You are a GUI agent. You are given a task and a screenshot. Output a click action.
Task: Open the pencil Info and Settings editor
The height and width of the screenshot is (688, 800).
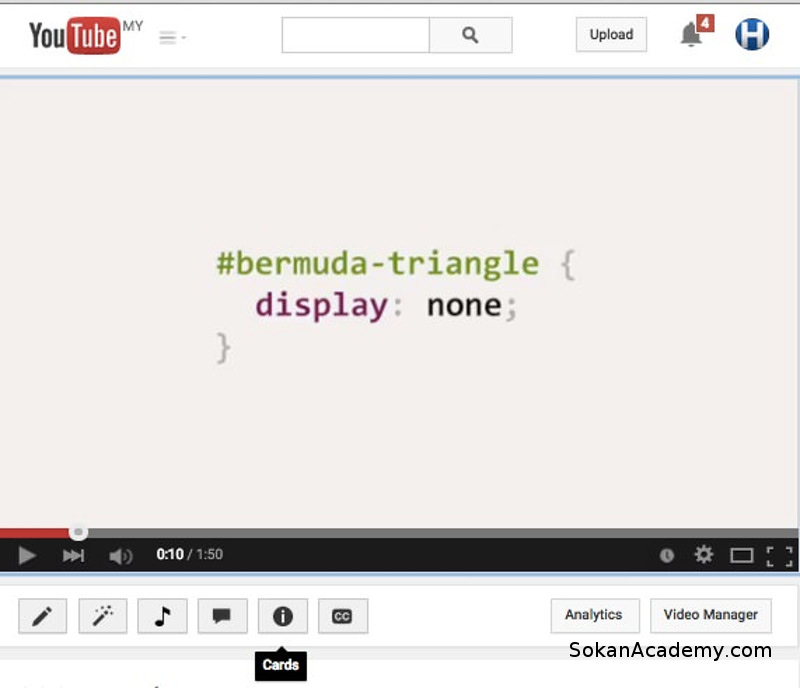coord(42,616)
